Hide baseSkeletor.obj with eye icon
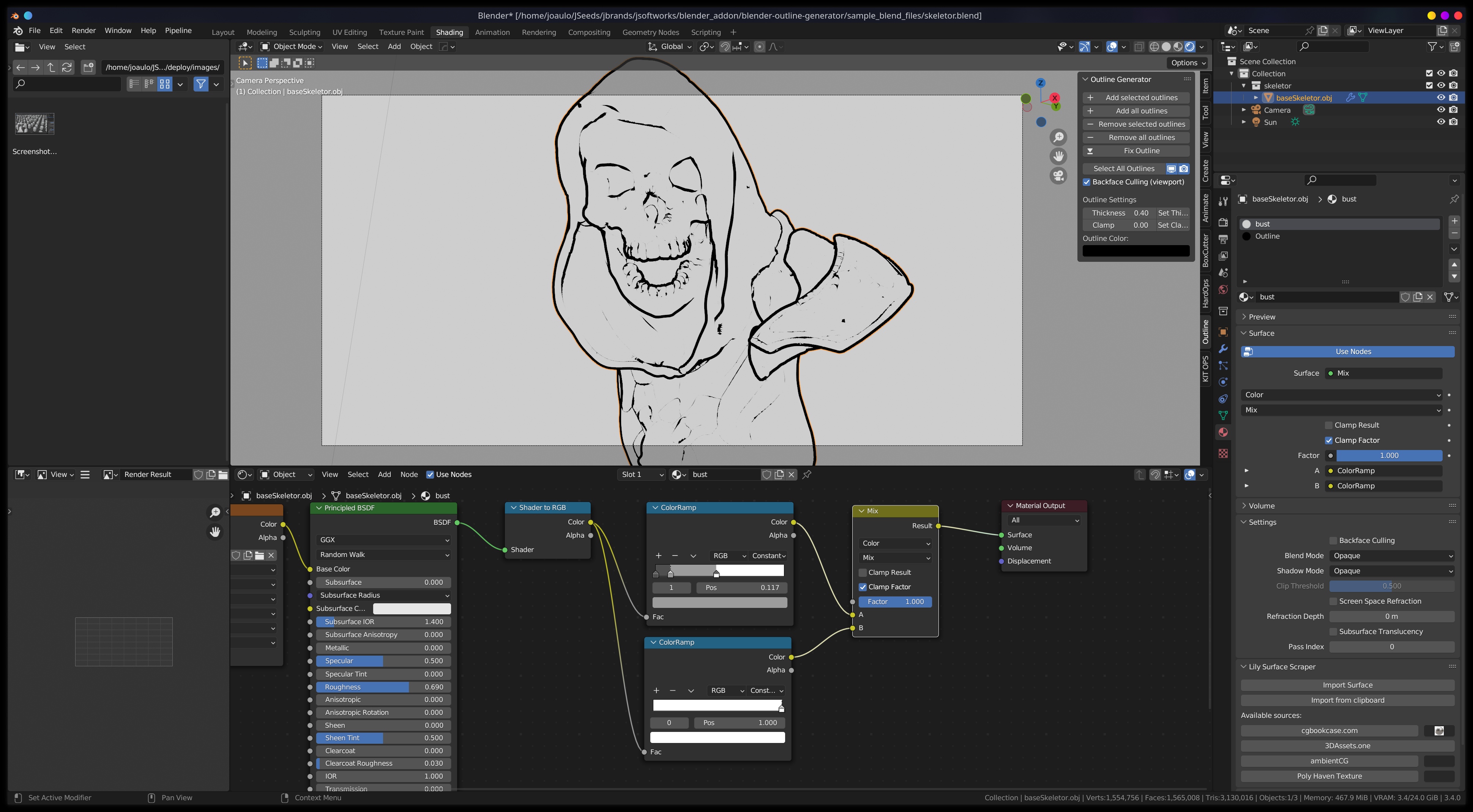1473x812 pixels. (1441, 98)
